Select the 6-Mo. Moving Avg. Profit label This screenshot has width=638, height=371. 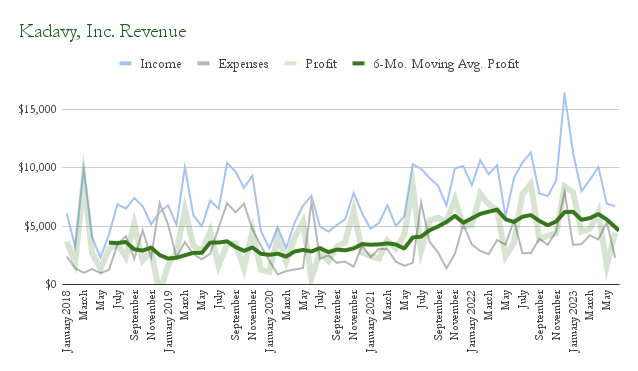[446, 64]
